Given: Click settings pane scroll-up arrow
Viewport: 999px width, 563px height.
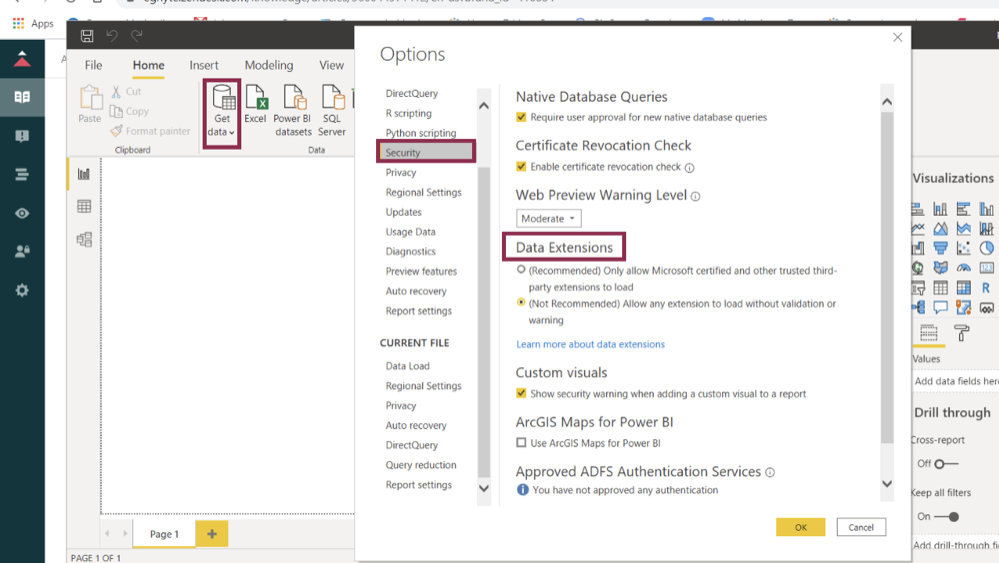Looking at the screenshot, I should point(887,102).
